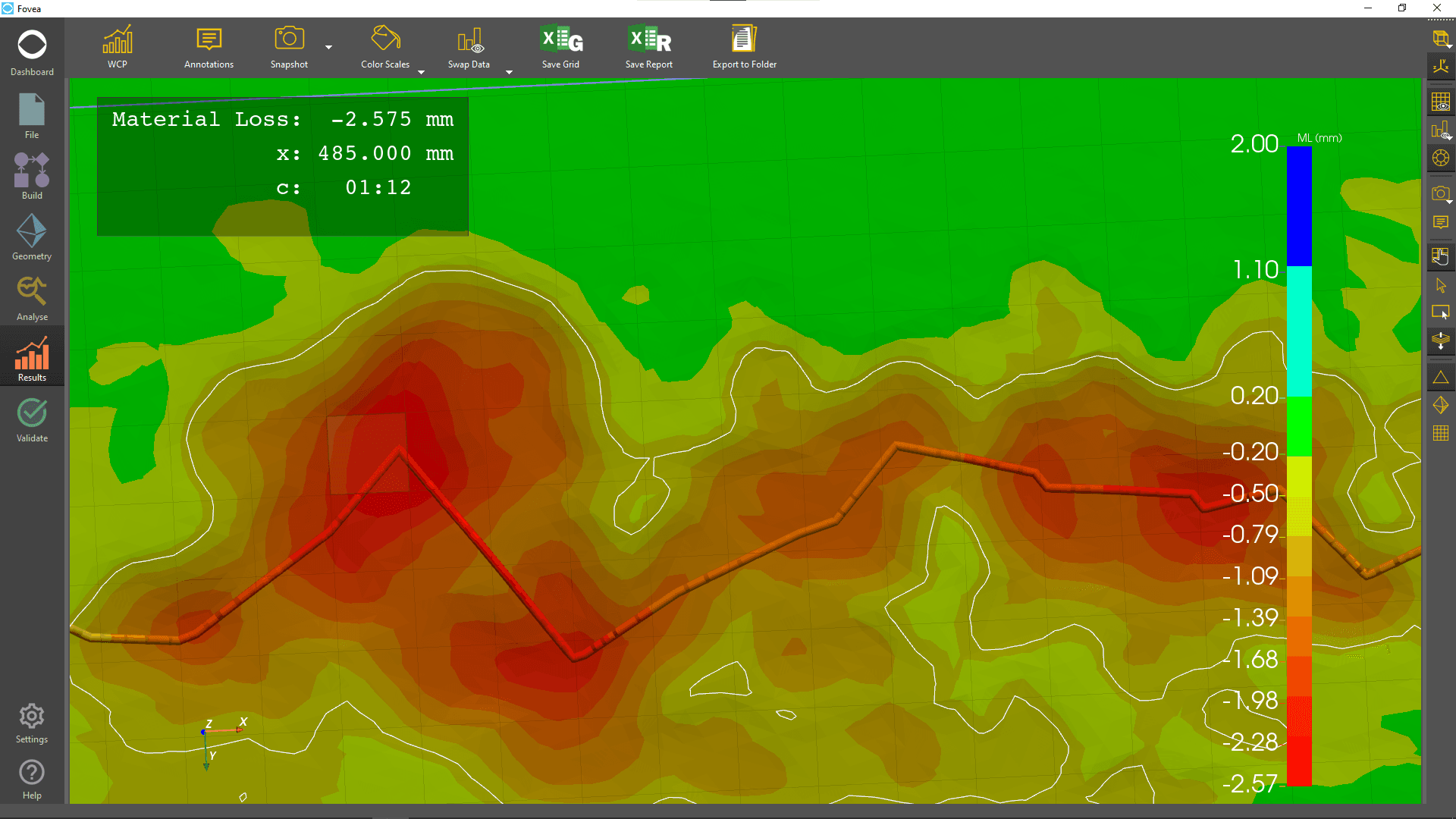The image size is (1456, 819).
Task: Open Color Scales
Action: [385, 47]
